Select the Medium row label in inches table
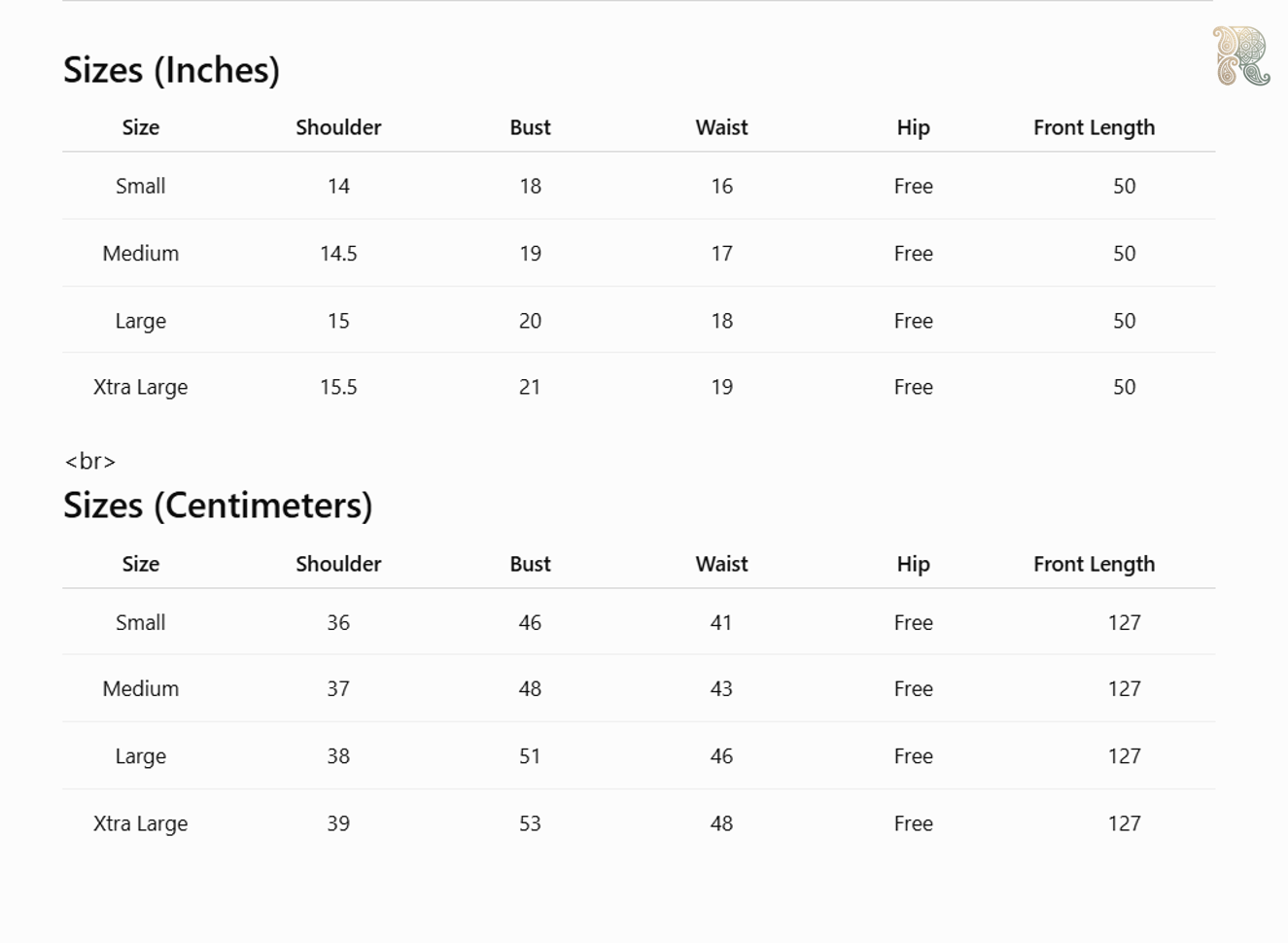Viewport: 1288px width, 943px height. [x=140, y=253]
